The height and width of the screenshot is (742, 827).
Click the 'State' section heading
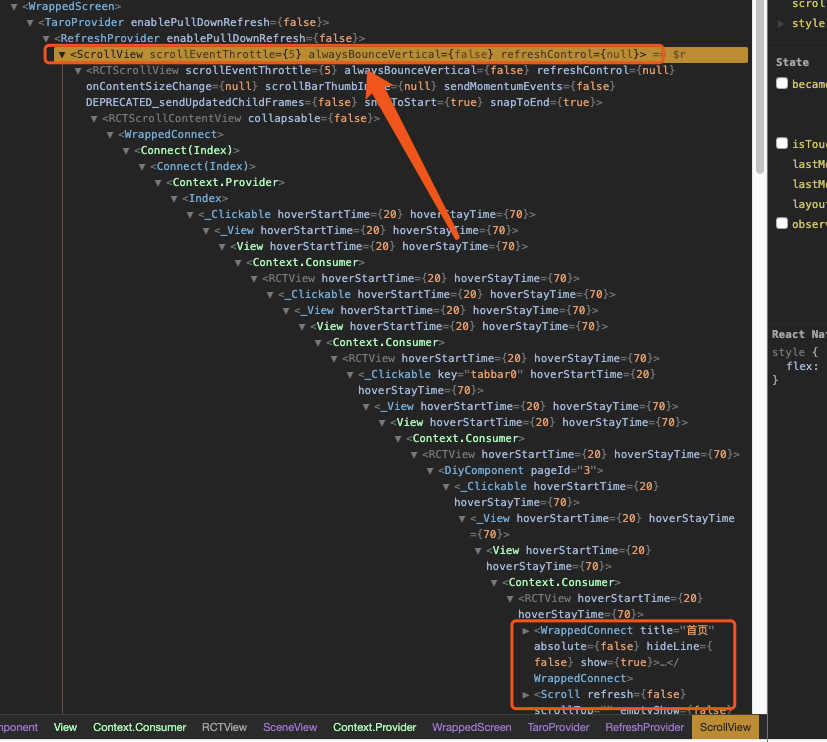coord(792,62)
